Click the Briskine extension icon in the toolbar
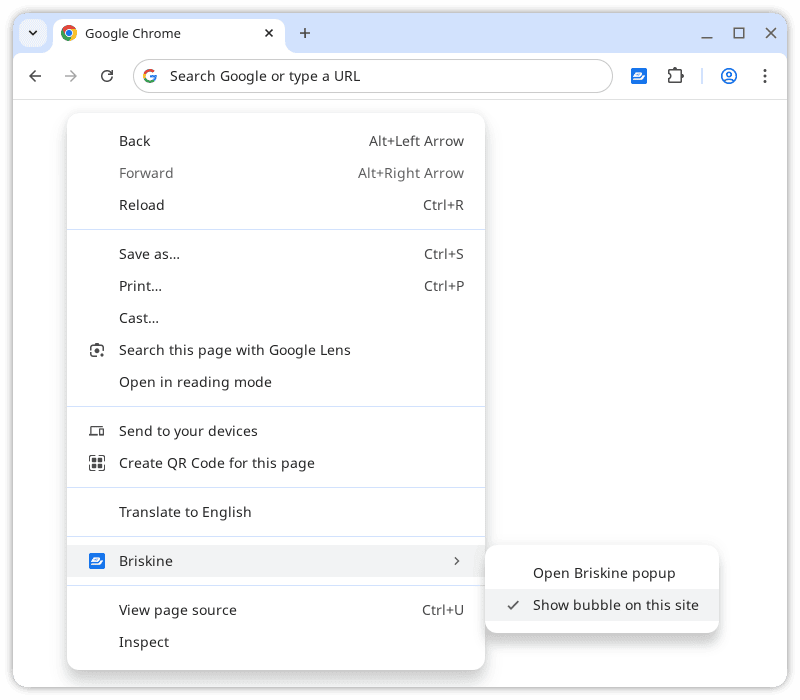The image size is (800, 700). point(638,75)
